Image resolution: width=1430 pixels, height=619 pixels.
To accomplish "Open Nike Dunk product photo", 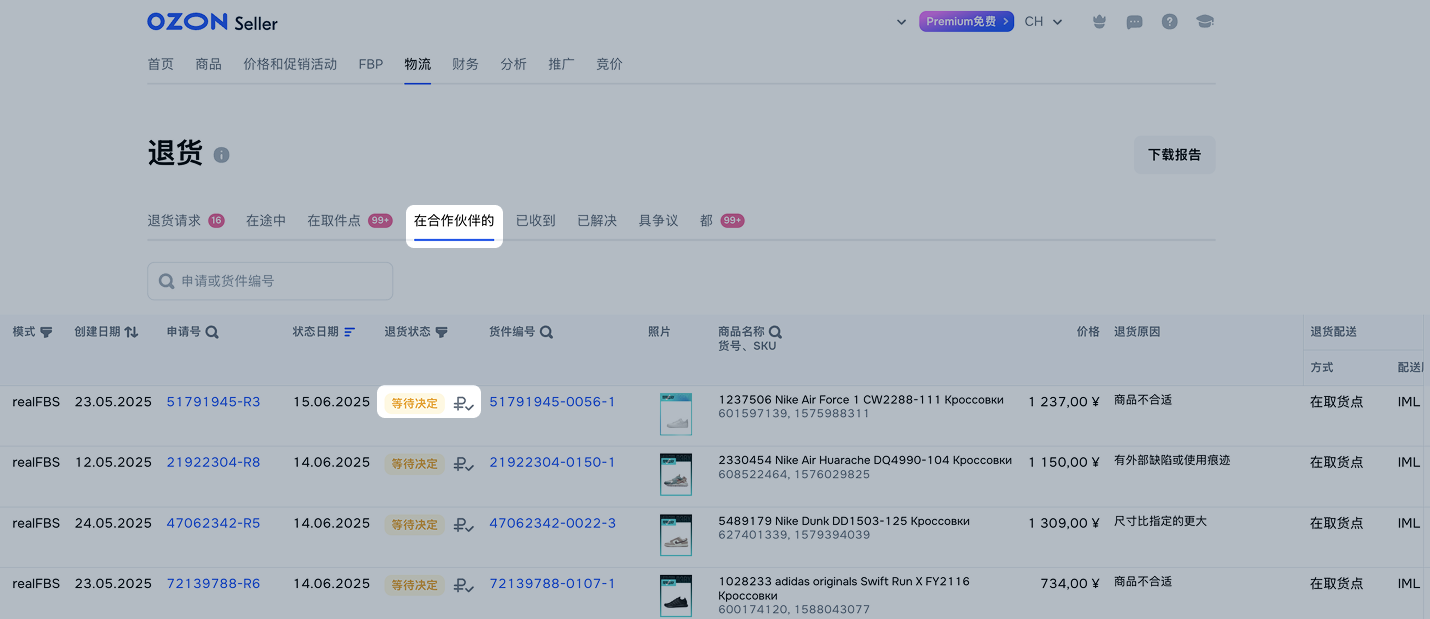I will pyautogui.click(x=676, y=535).
